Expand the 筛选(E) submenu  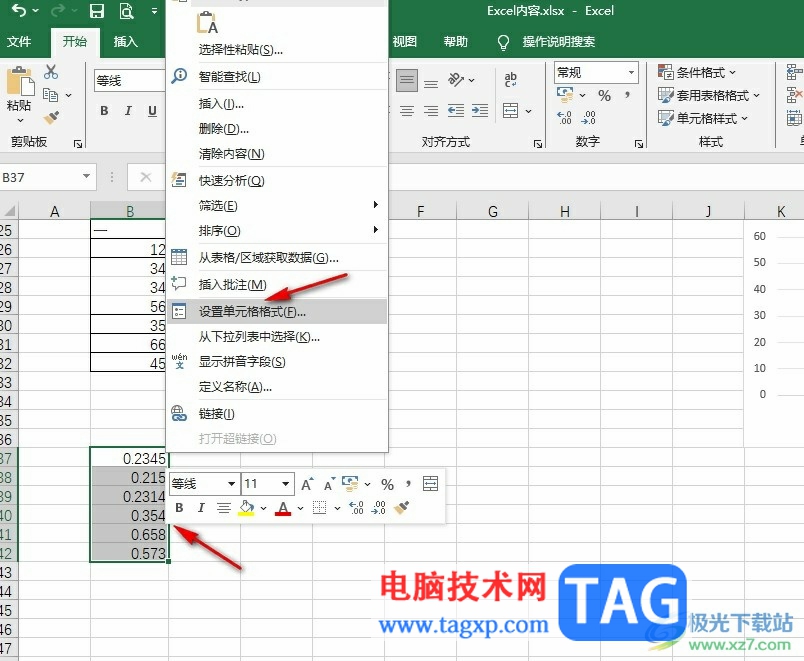pyautogui.click(x=277, y=206)
